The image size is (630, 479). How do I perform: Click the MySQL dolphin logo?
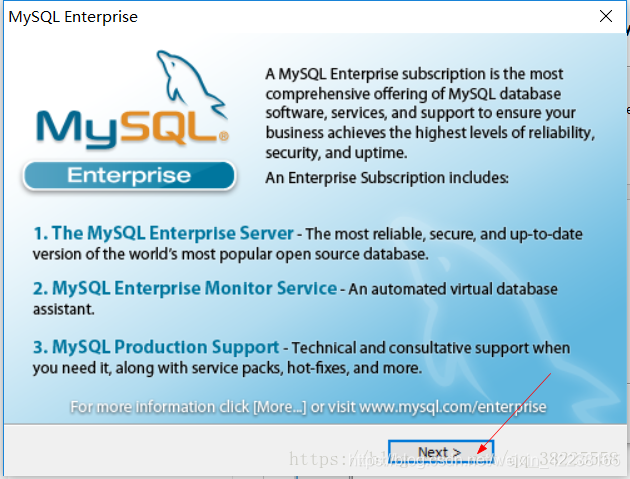133,99
